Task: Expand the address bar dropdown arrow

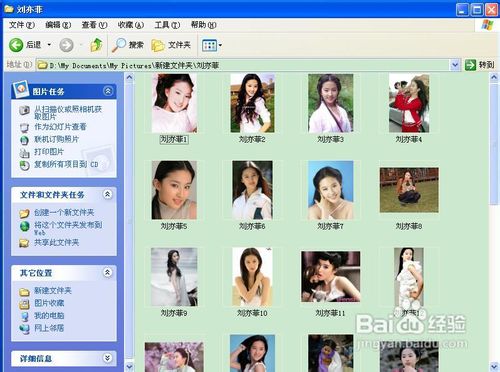Action: (x=455, y=65)
